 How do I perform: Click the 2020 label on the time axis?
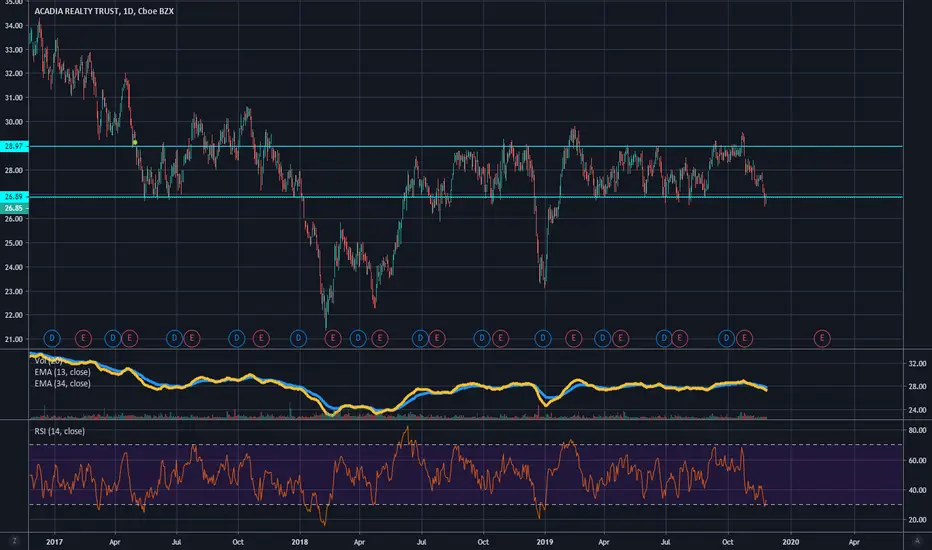(x=791, y=542)
